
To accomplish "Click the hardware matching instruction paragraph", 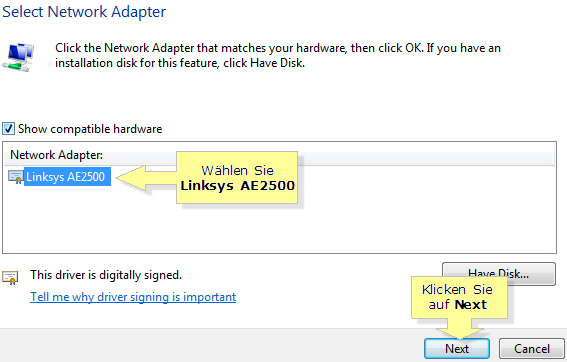I will pyautogui.click(x=278, y=55).
